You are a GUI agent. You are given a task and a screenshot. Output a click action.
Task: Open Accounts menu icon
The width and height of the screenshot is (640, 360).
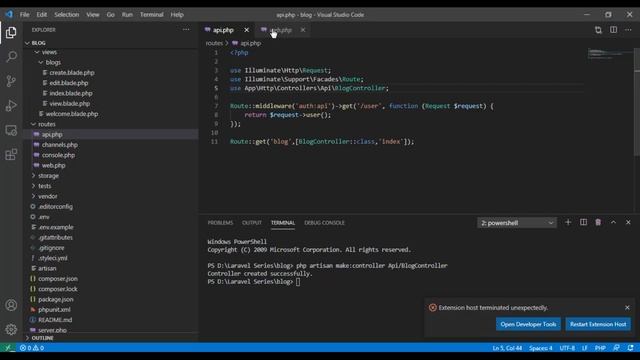pos(11,305)
